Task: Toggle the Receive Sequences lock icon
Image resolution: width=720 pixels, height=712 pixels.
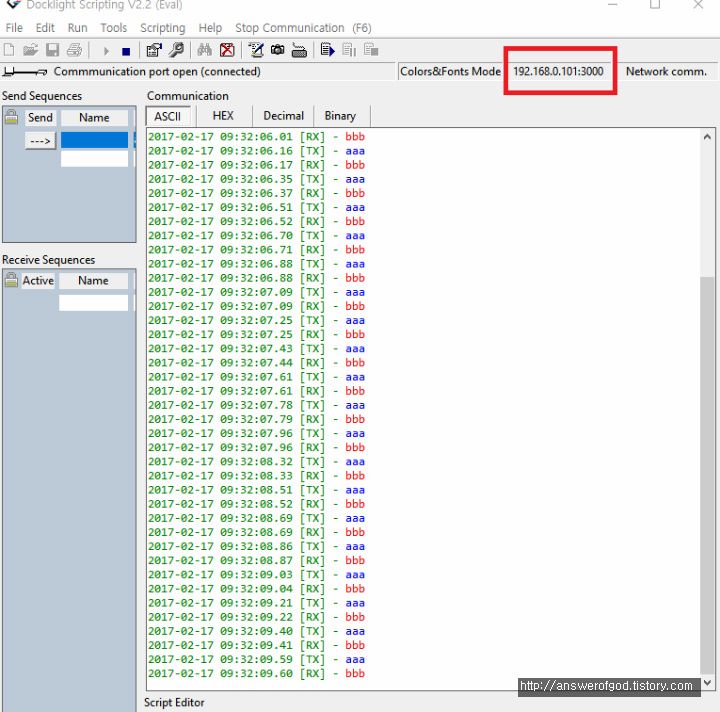Action: (x=11, y=280)
